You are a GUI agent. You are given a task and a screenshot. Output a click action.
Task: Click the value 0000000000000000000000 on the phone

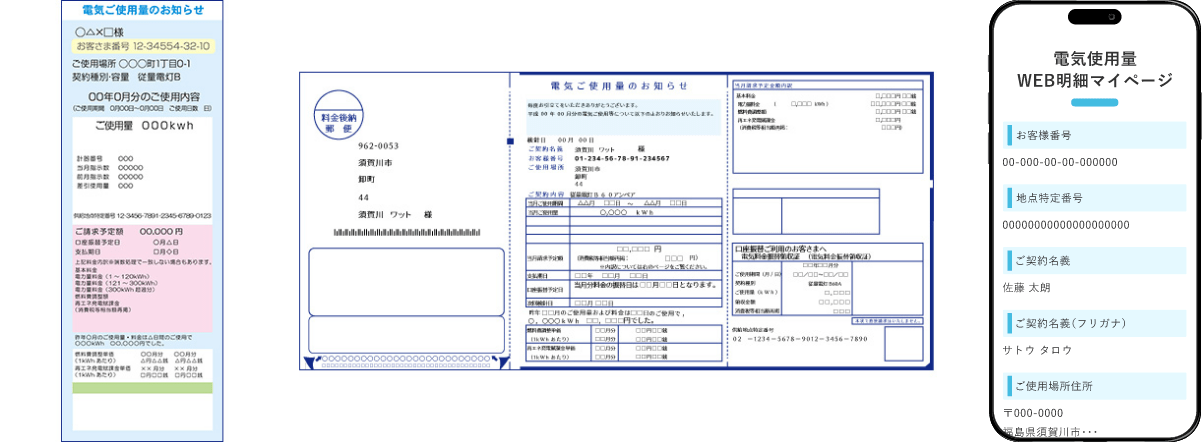(x=1065, y=225)
